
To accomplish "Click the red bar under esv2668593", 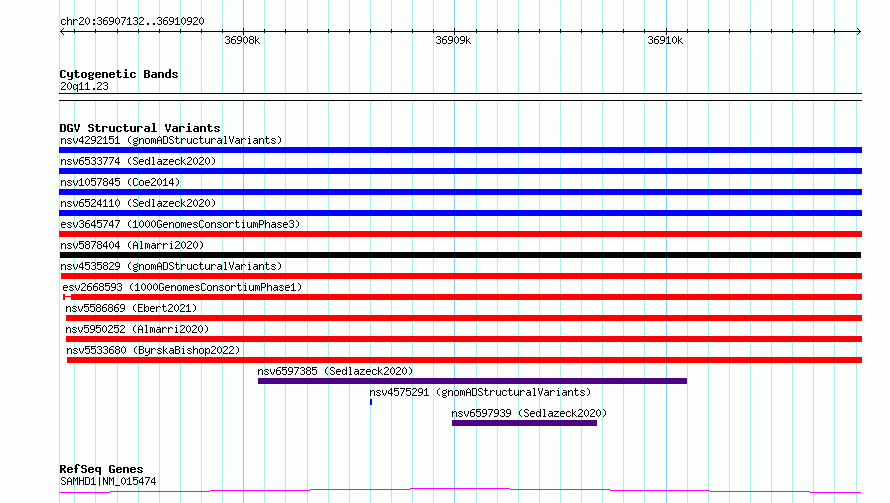I will pos(463,297).
